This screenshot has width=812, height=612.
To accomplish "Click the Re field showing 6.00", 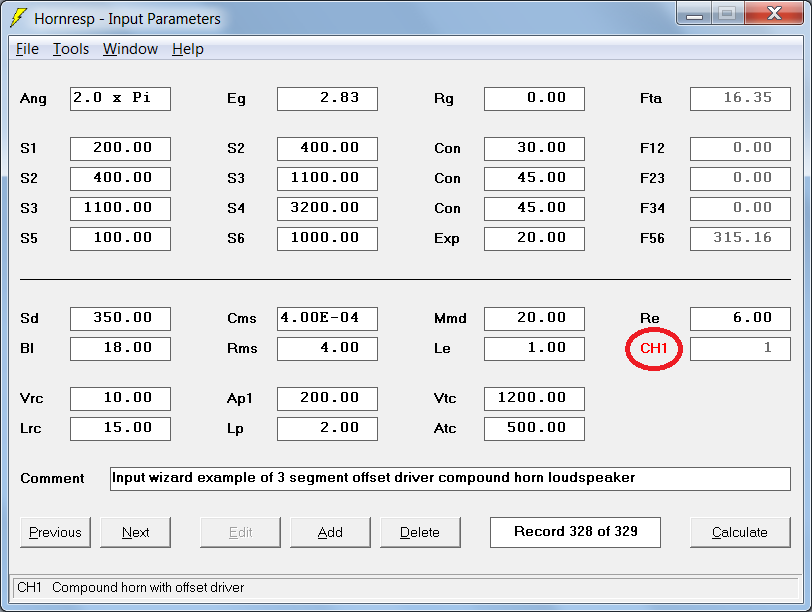I will [x=741, y=319].
